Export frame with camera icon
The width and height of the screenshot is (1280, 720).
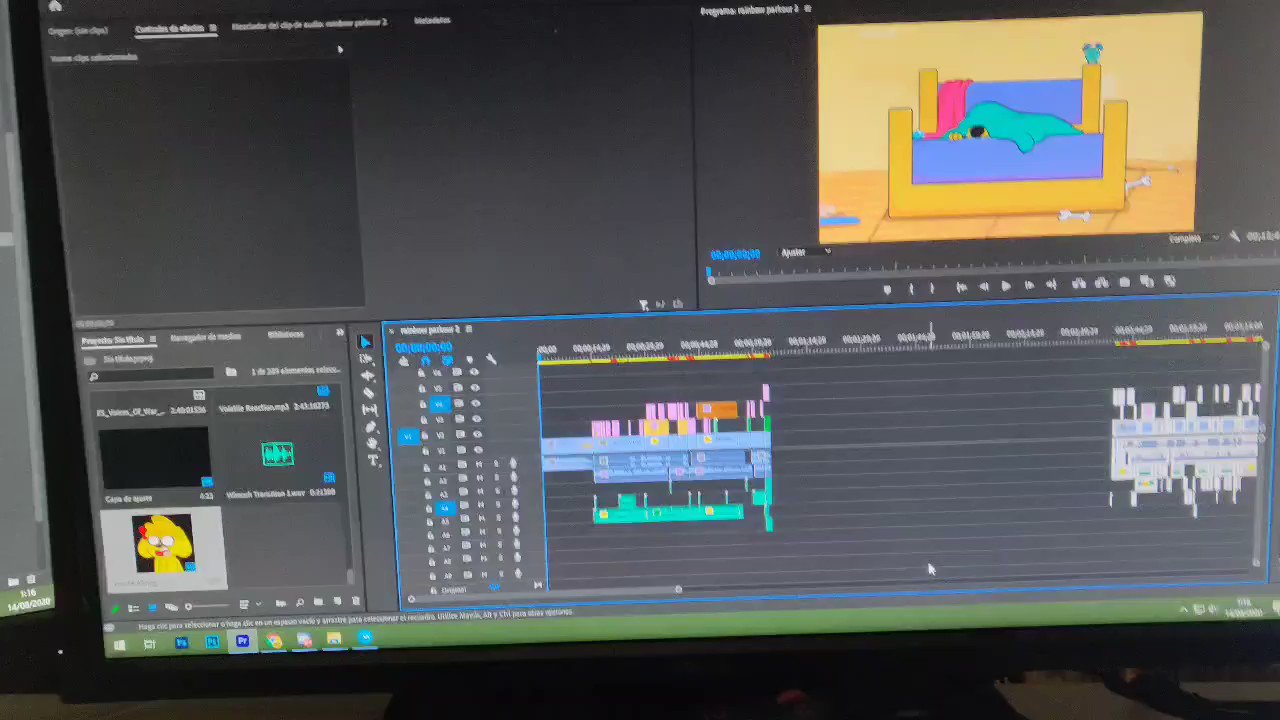[1125, 283]
